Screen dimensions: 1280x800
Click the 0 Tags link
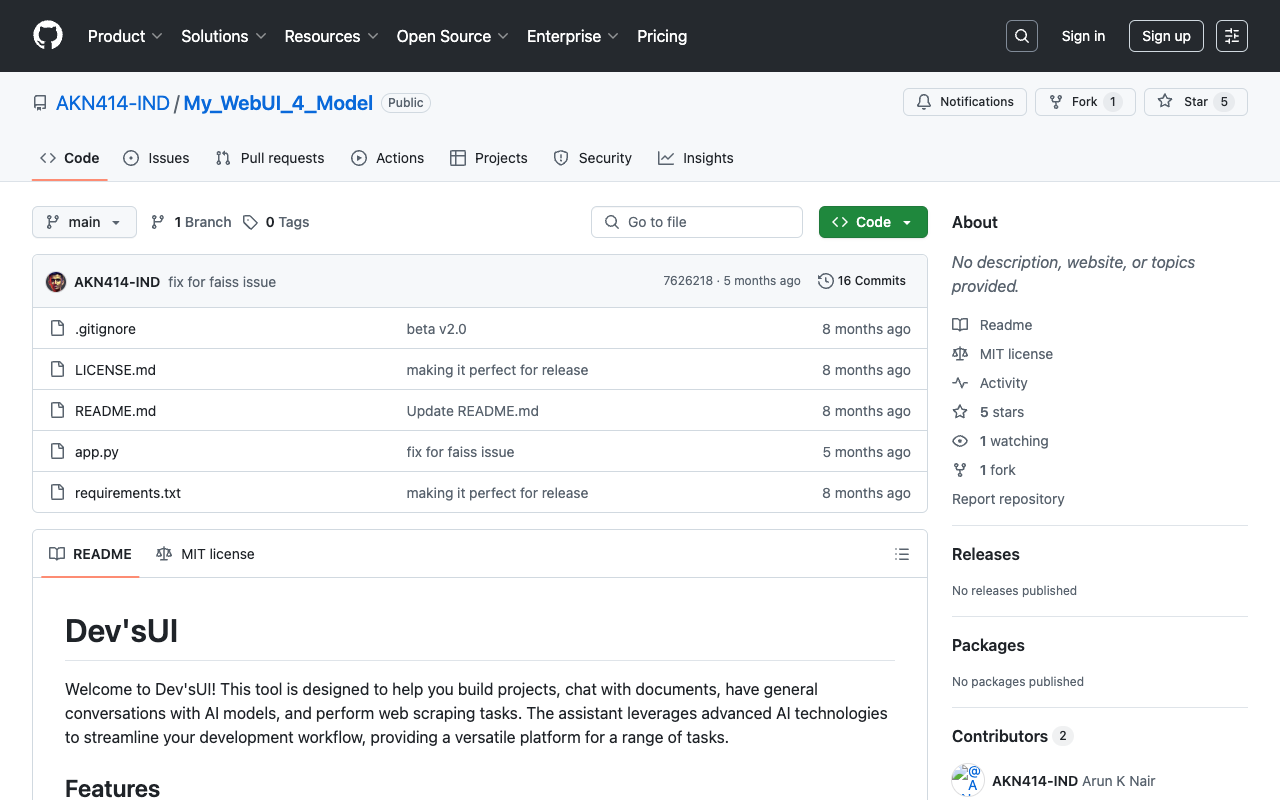pyautogui.click(x=276, y=222)
